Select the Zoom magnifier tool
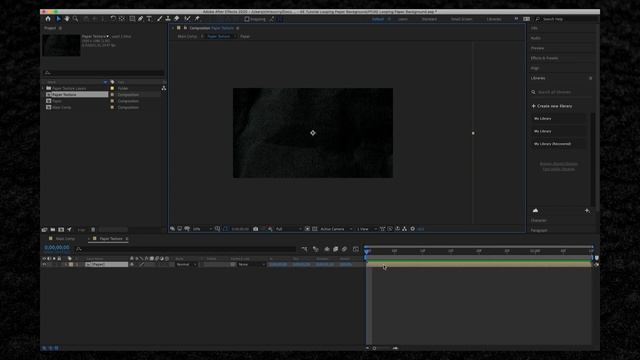This screenshot has height=360, width=640. (76, 19)
